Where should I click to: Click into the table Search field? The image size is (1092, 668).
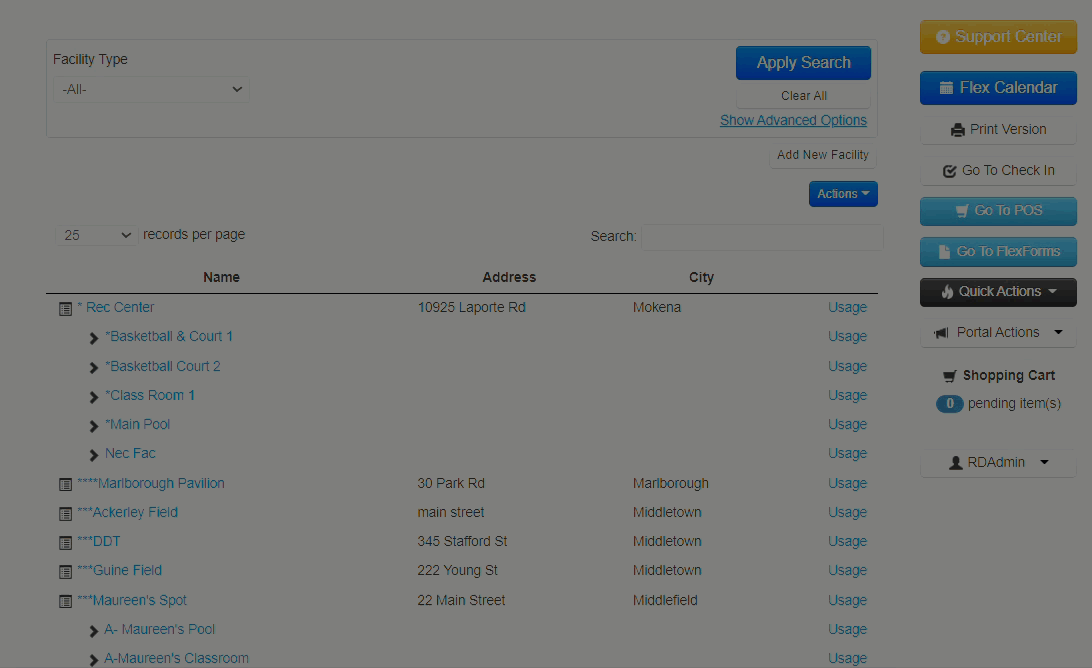(x=762, y=237)
